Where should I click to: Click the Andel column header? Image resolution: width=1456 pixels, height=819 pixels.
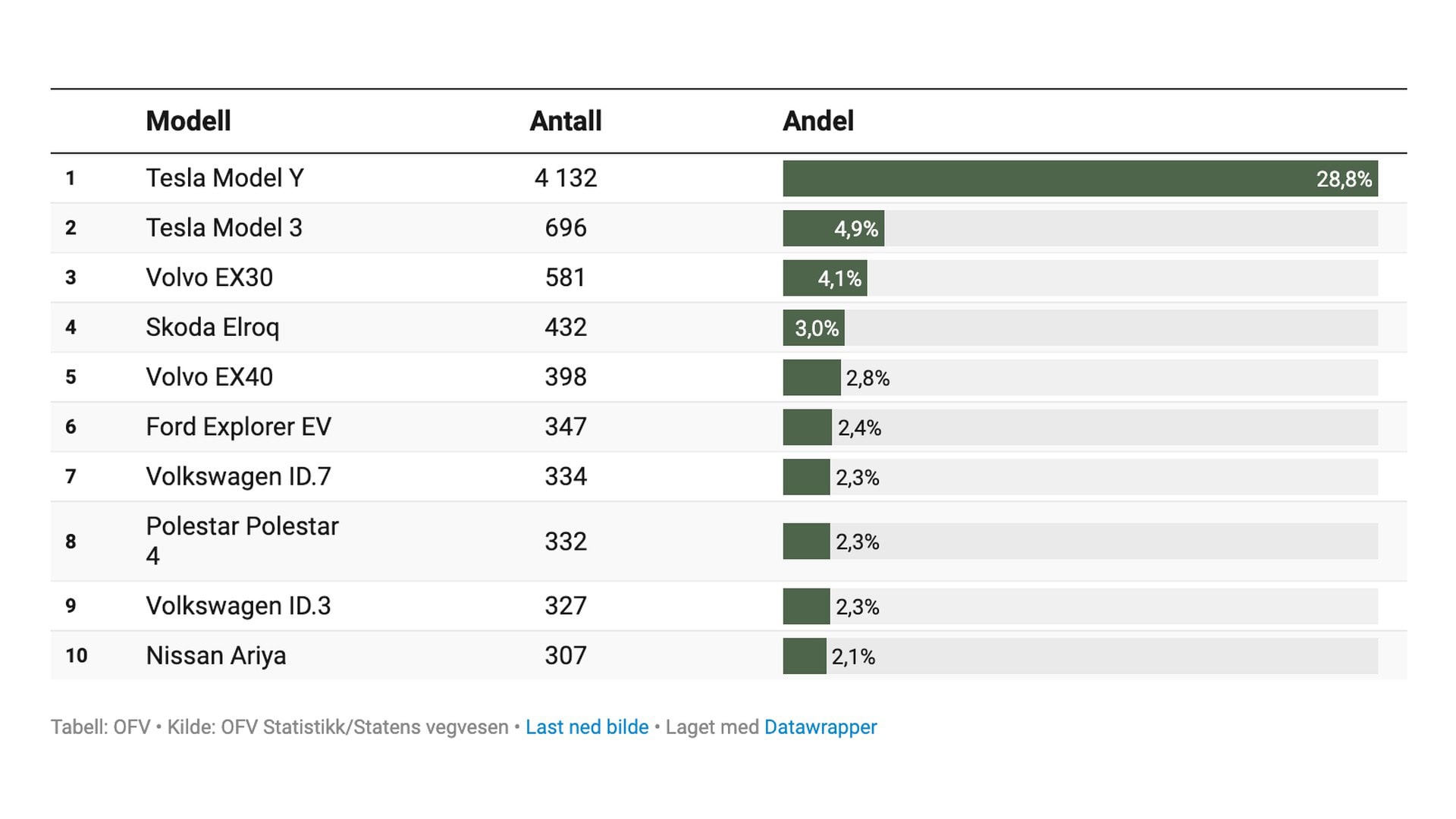click(818, 121)
